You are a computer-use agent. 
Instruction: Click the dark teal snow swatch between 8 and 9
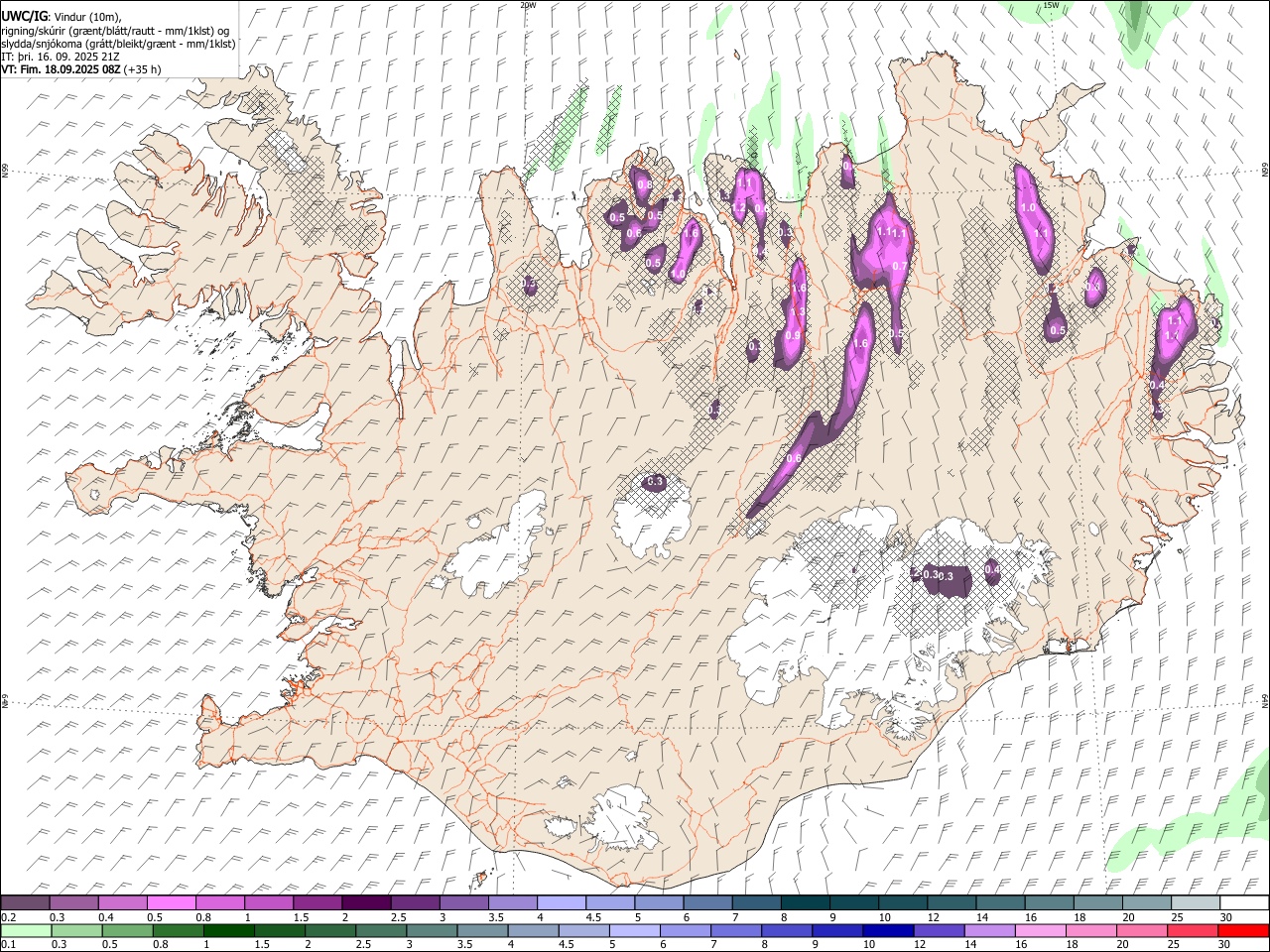pos(806,902)
